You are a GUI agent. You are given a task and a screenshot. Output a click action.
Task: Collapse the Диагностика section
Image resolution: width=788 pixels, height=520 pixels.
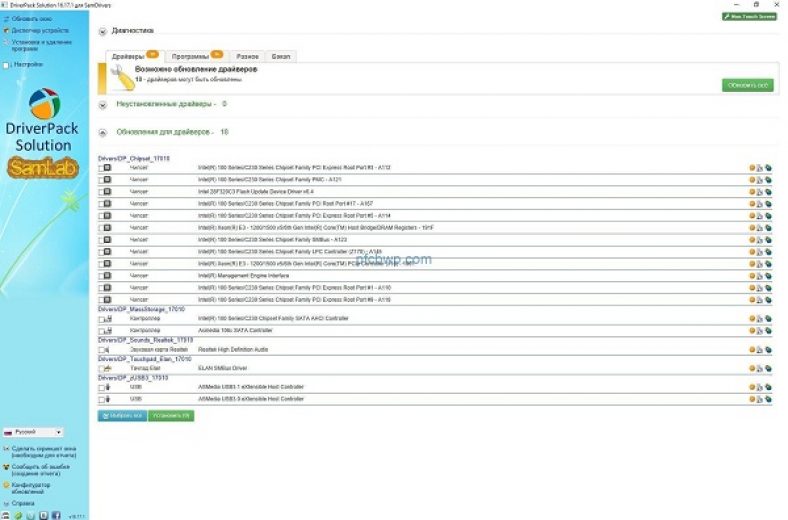pos(103,32)
